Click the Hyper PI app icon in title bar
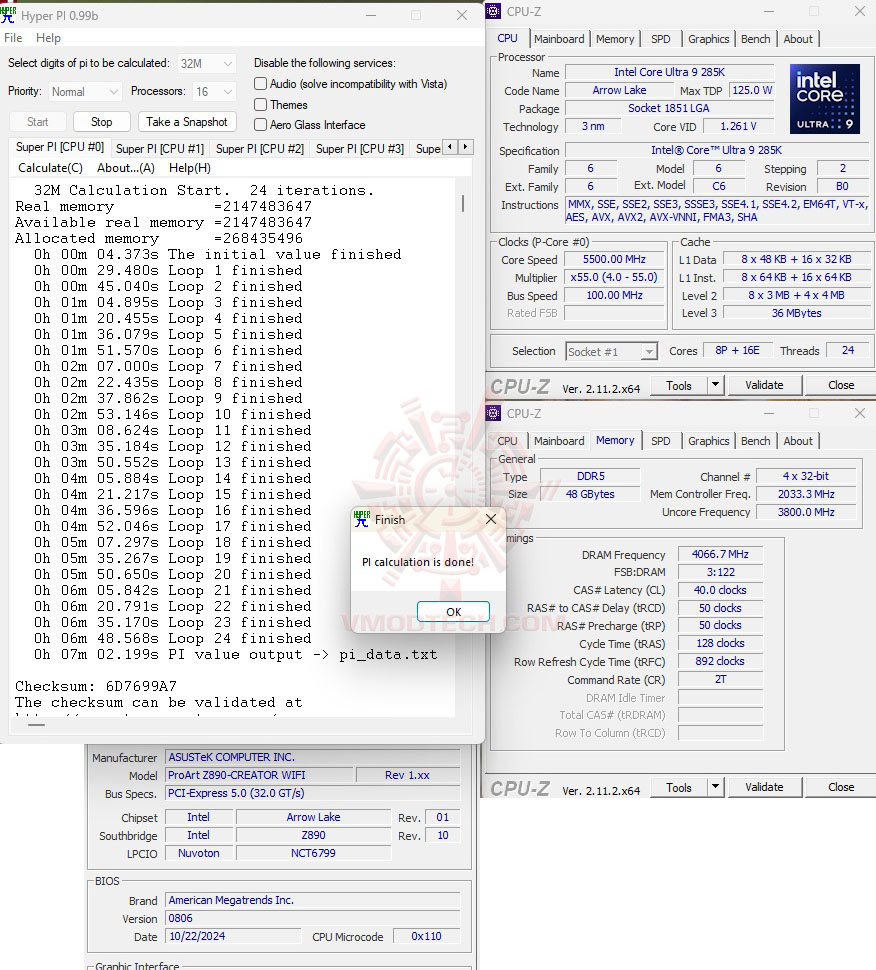 [8, 15]
